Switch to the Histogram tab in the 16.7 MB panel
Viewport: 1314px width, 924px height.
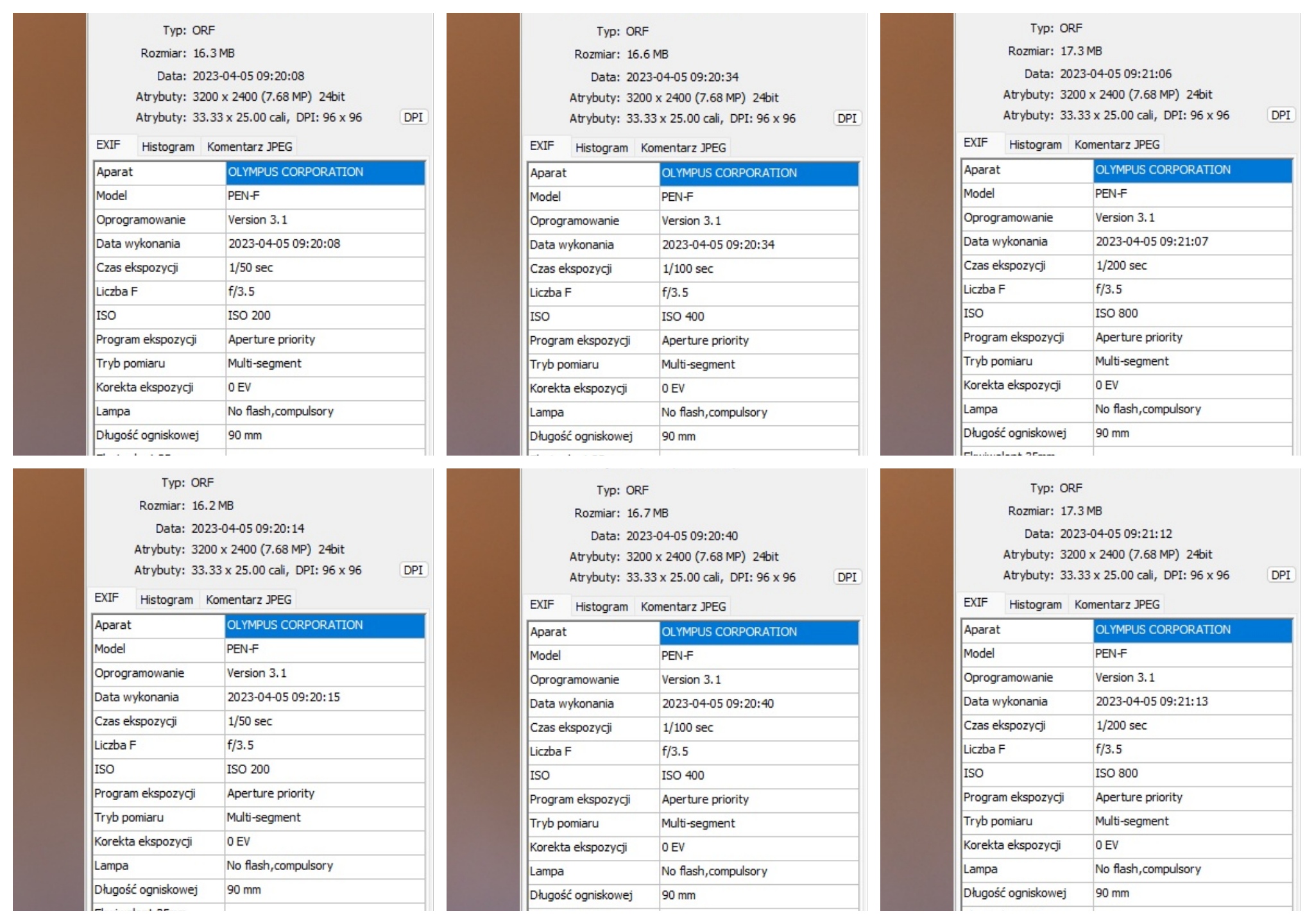(601, 607)
